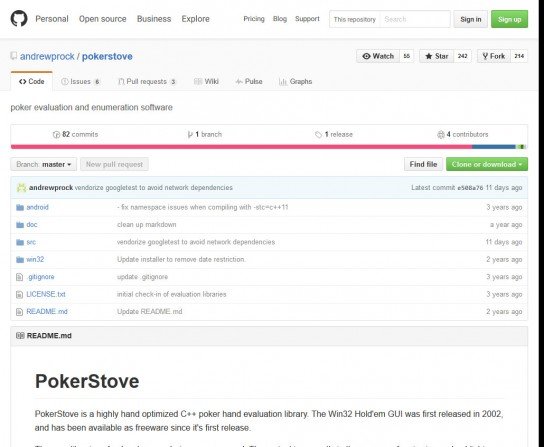Image resolution: width=544 pixels, height=447 pixels.
Task: Click the Pulse tab waveform icon
Action: (x=239, y=82)
